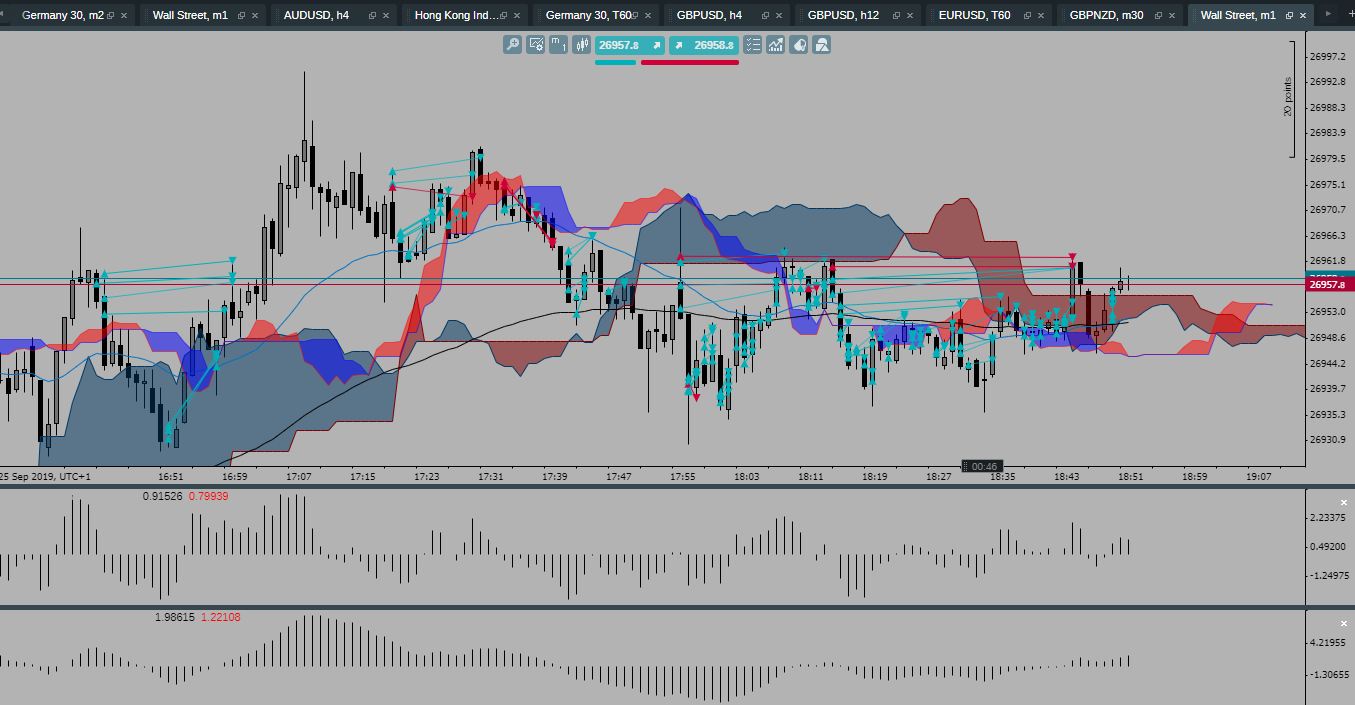
Task: Detach the Hong Kong Ind... chart tab
Action: (x=502, y=16)
